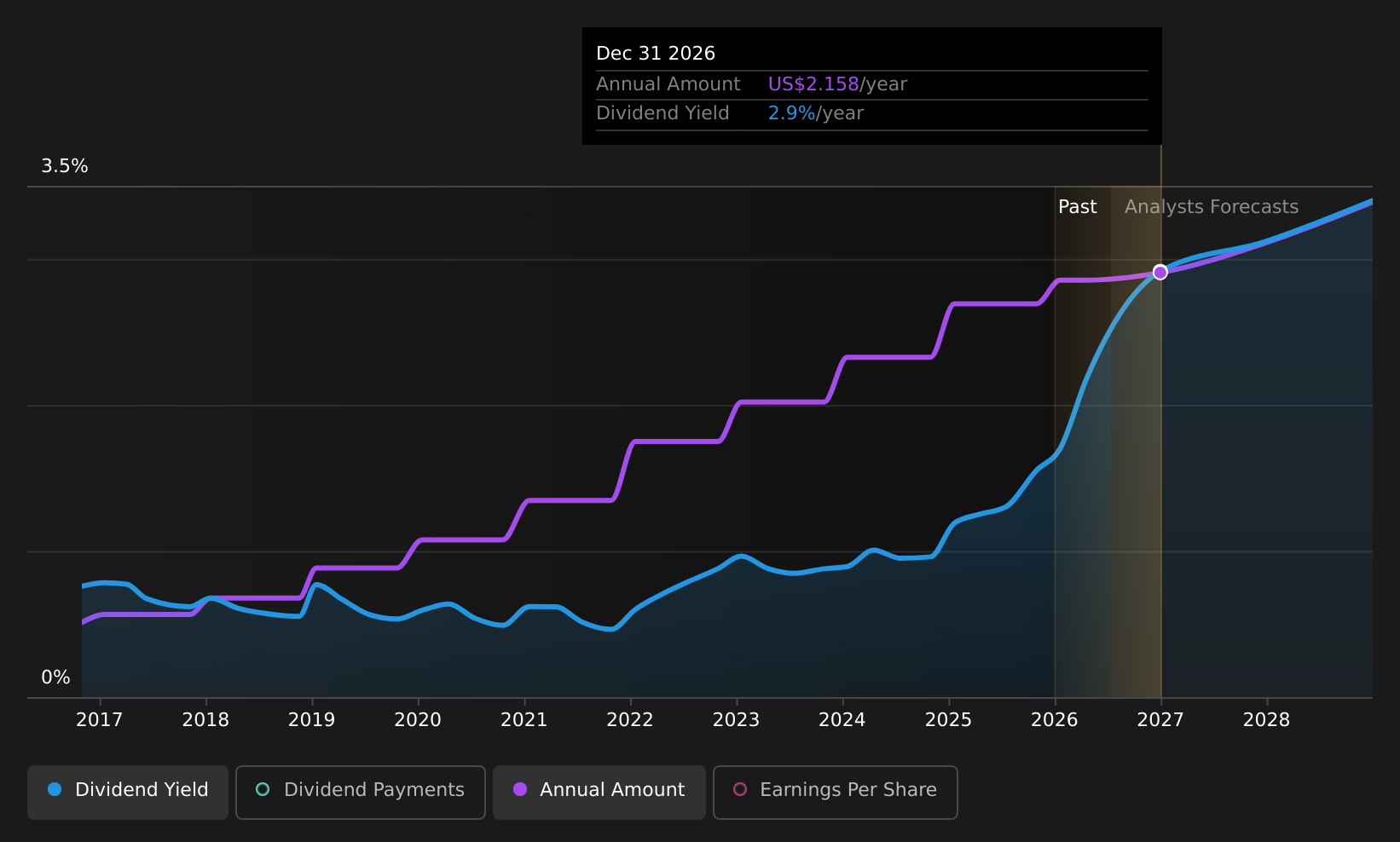The width and height of the screenshot is (1400, 842).
Task: Click the US$2.158/year annual amount value
Action: (x=837, y=84)
